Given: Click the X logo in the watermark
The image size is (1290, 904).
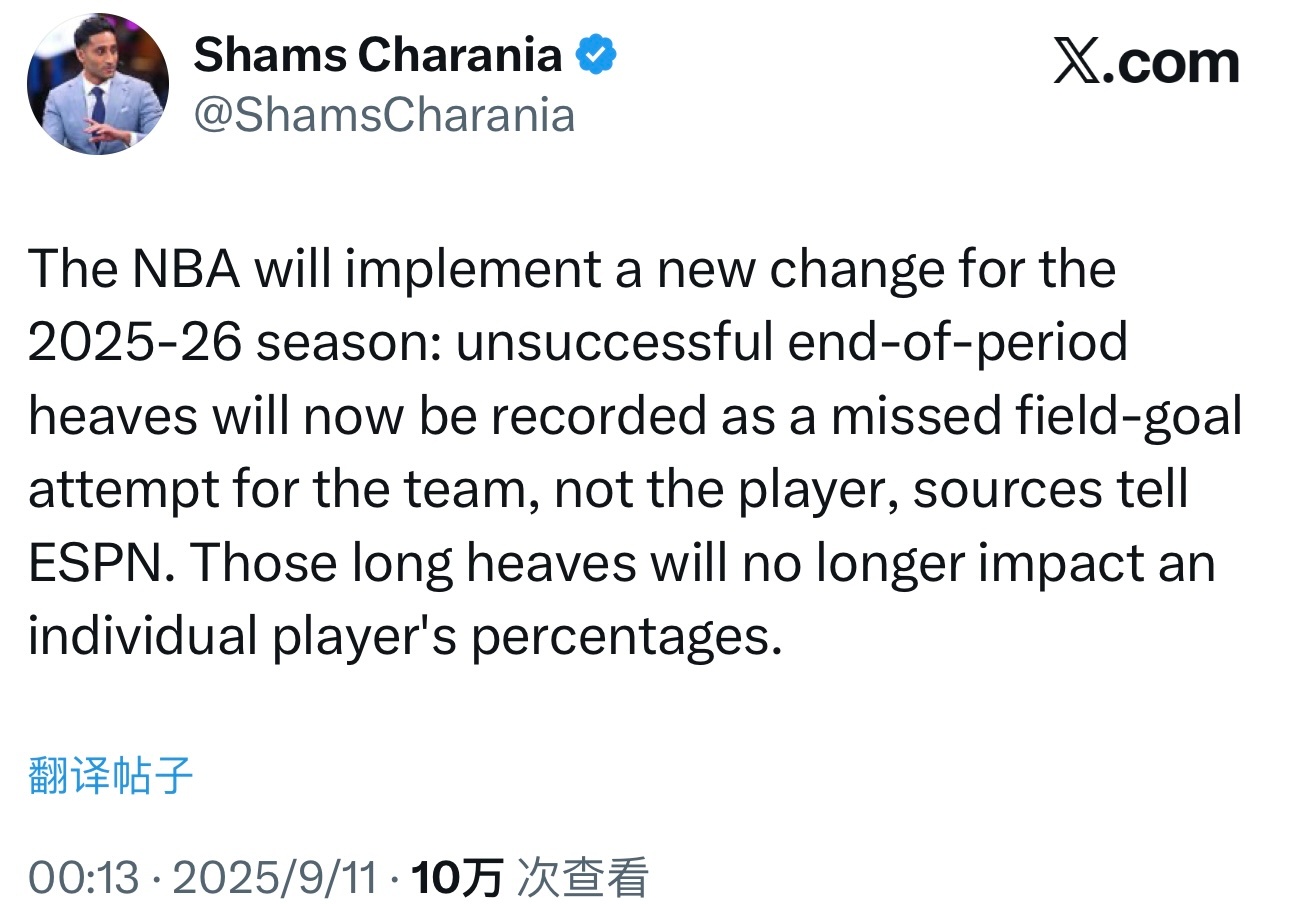Looking at the screenshot, I should tap(1076, 63).
